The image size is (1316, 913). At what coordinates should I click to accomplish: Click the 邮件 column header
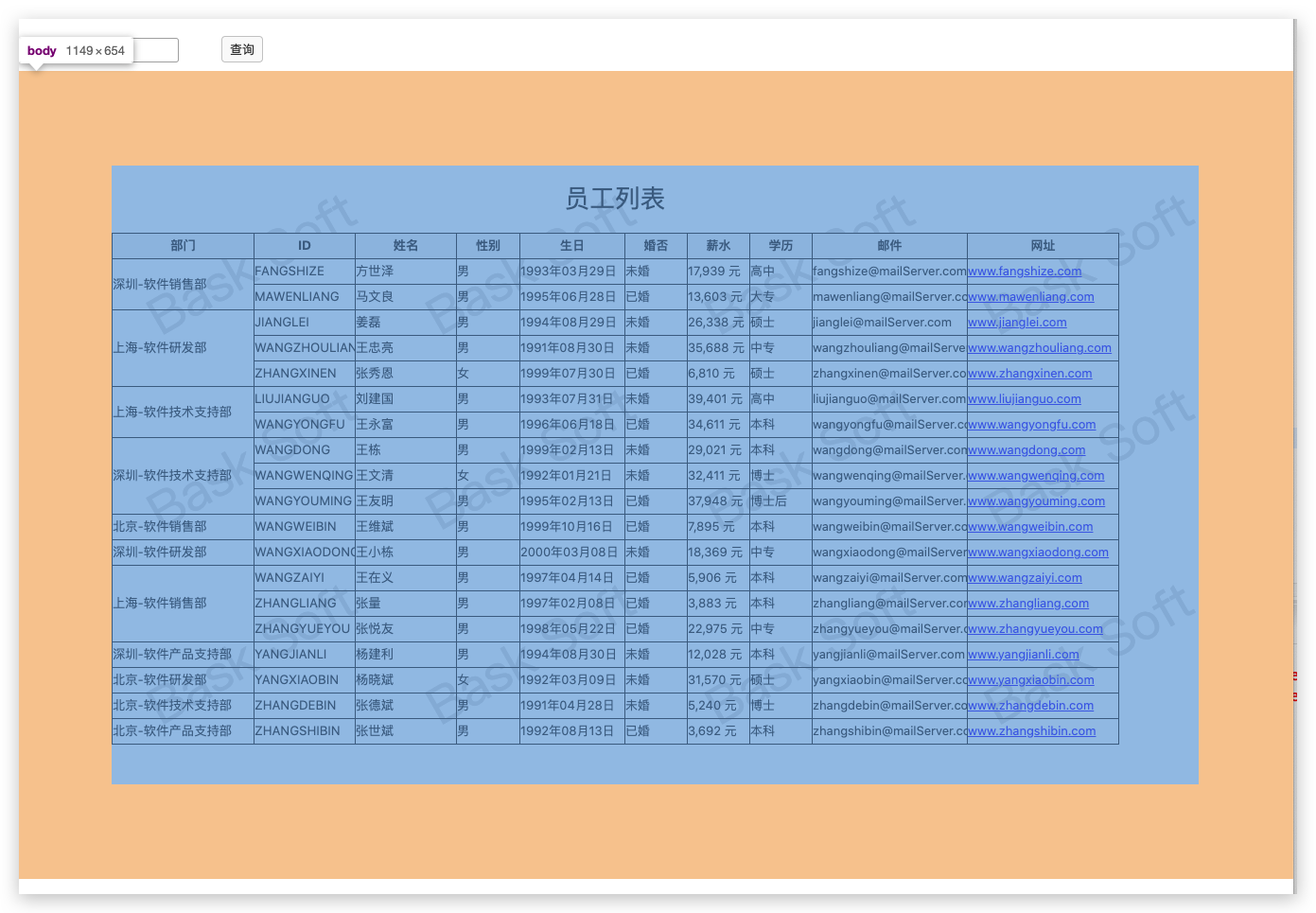889,246
